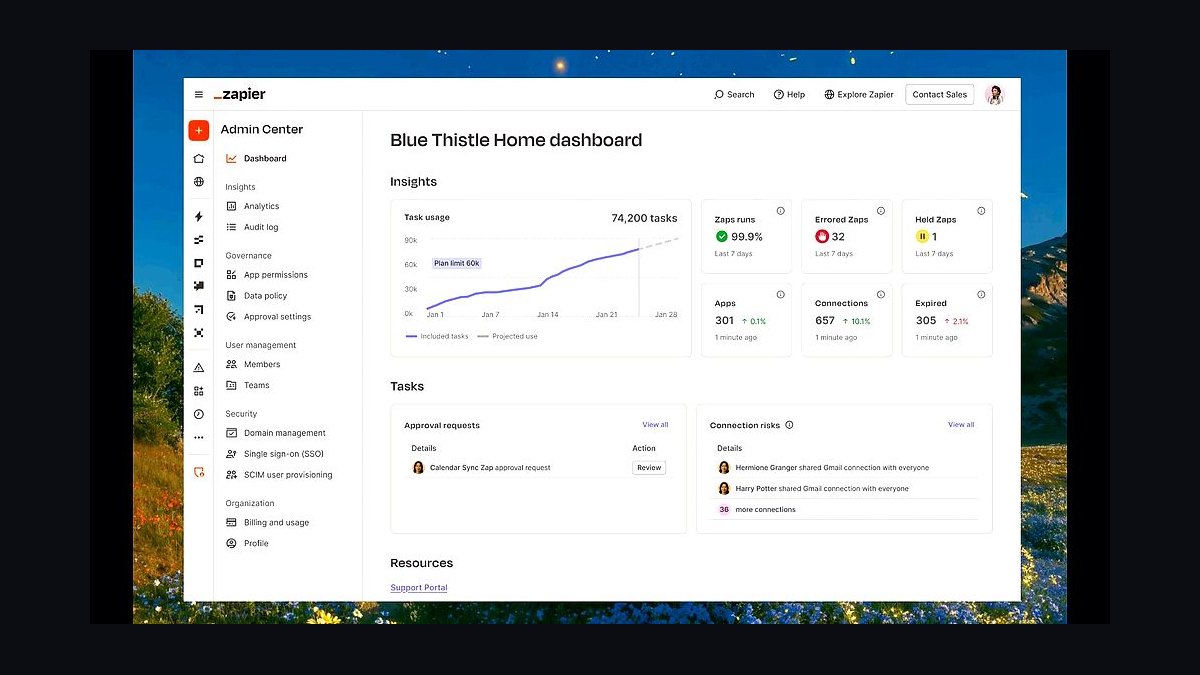Click the info icon next to Connection risks
This screenshot has height=675, width=1200.
point(789,425)
